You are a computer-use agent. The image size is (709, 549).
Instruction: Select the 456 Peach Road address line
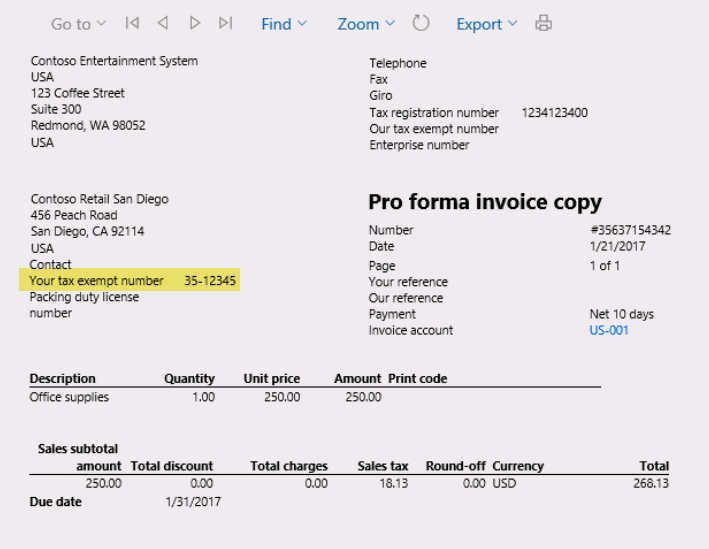pyautogui.click(x=74, y=215)
